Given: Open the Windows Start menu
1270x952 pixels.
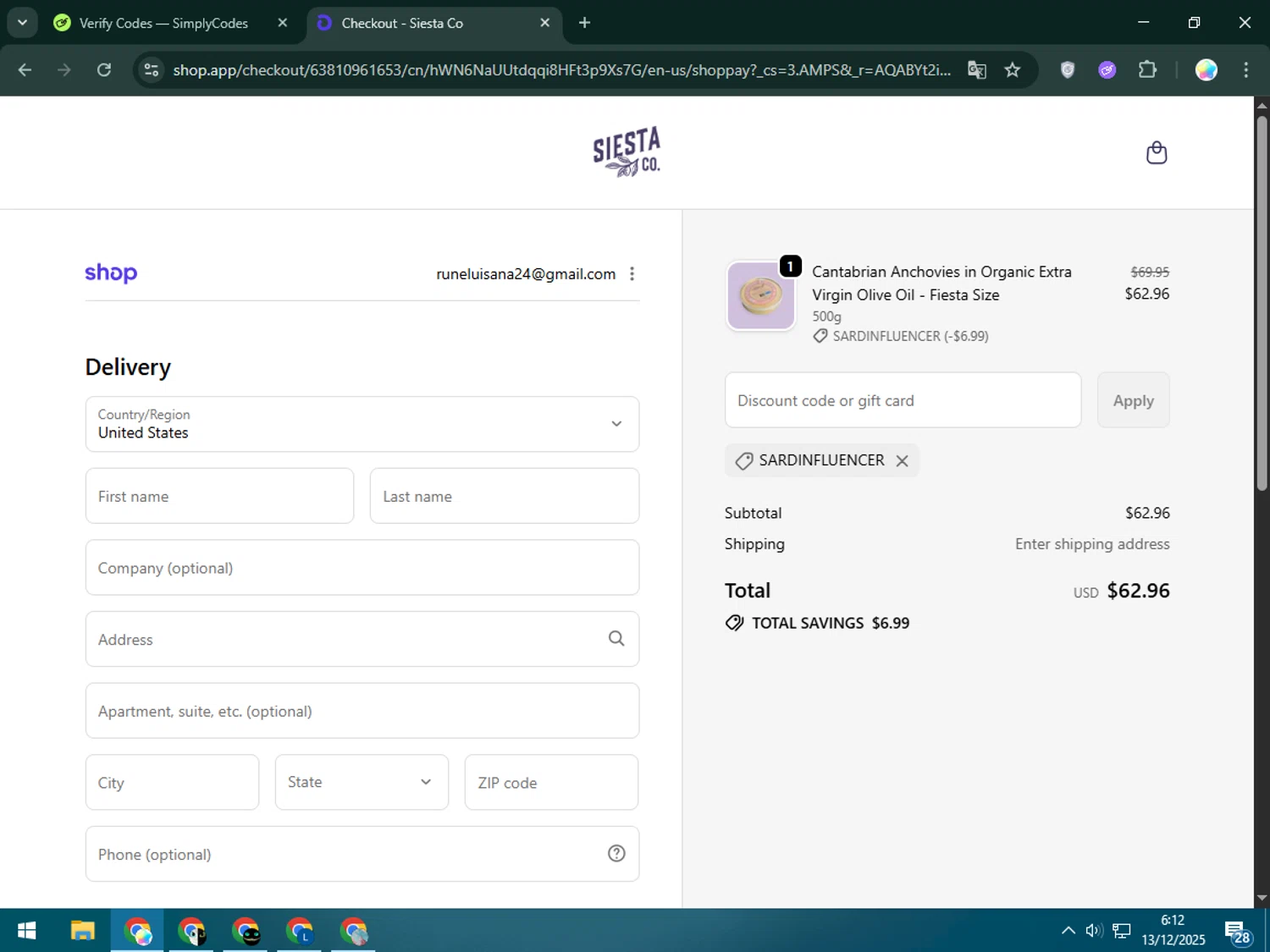Looking at the screenshot, I should (26, 931).
